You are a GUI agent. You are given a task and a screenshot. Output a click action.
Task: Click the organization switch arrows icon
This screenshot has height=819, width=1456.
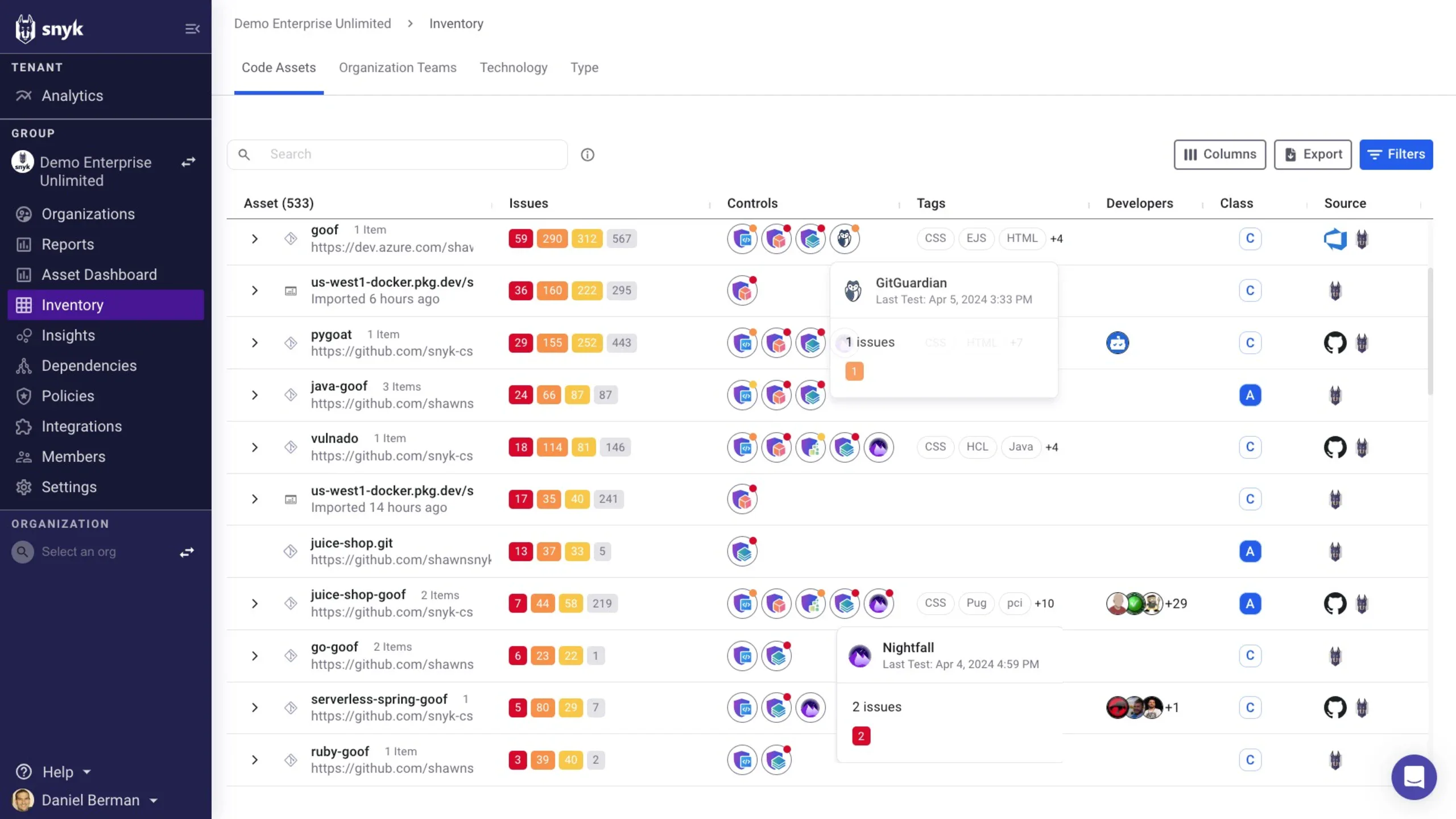(187, 552)
